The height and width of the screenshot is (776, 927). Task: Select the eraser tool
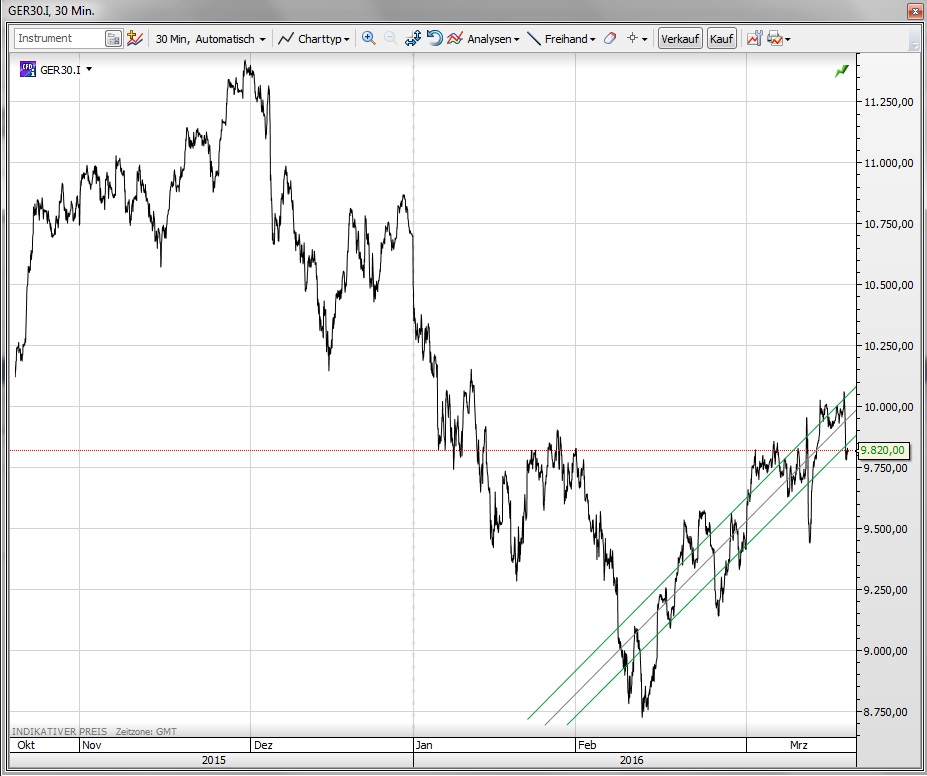(610, 39)
